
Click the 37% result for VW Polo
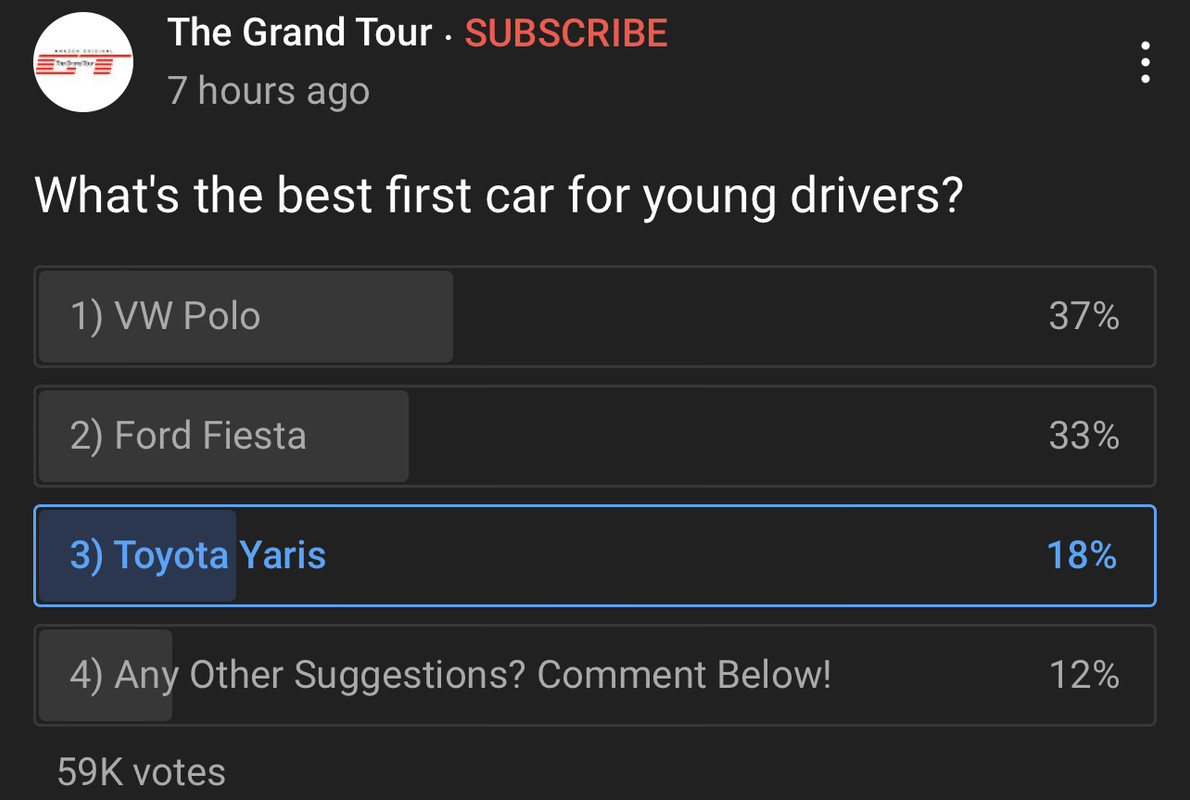pyautogui.click(x=1084, y=317)
